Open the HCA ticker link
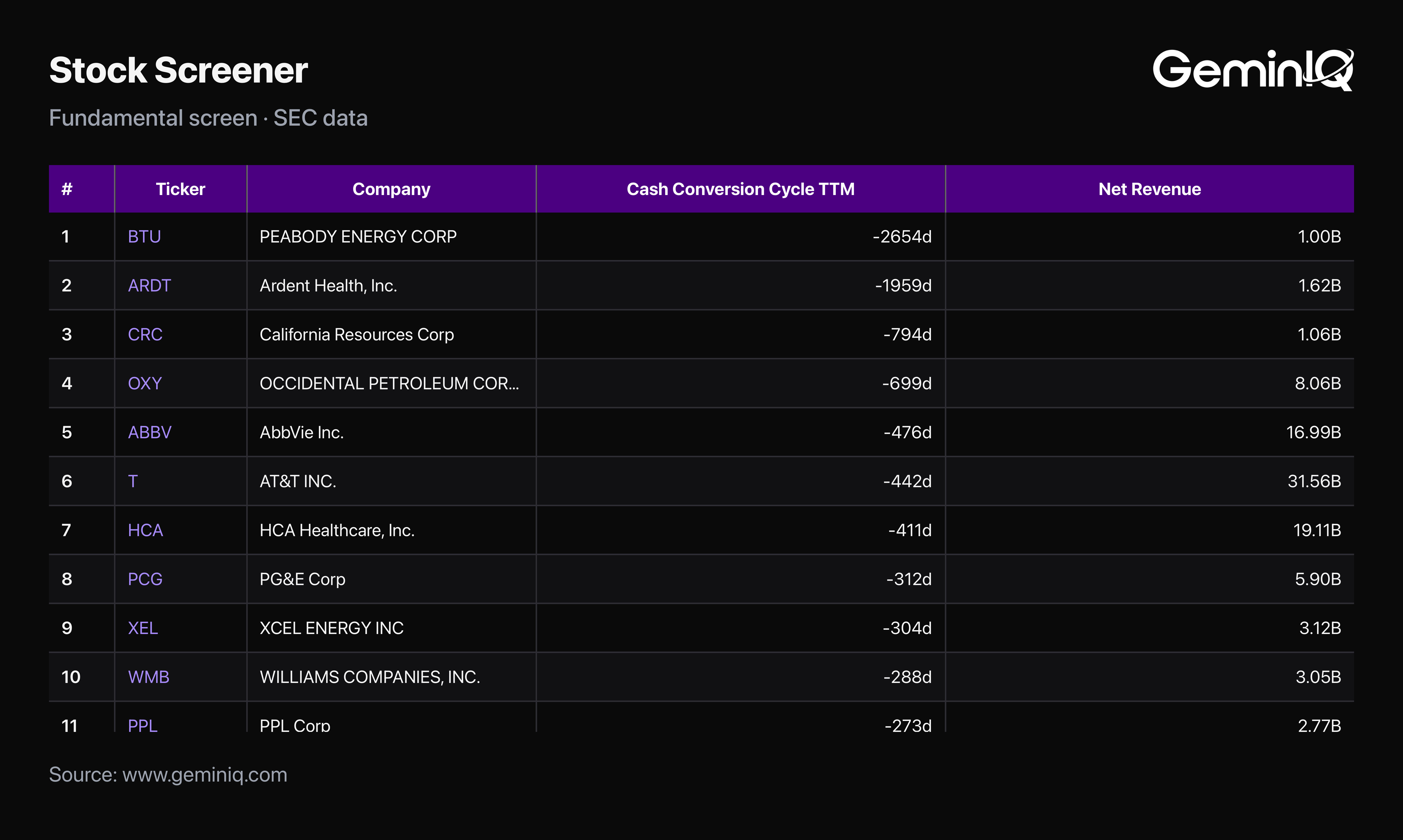 coord(145,530)
